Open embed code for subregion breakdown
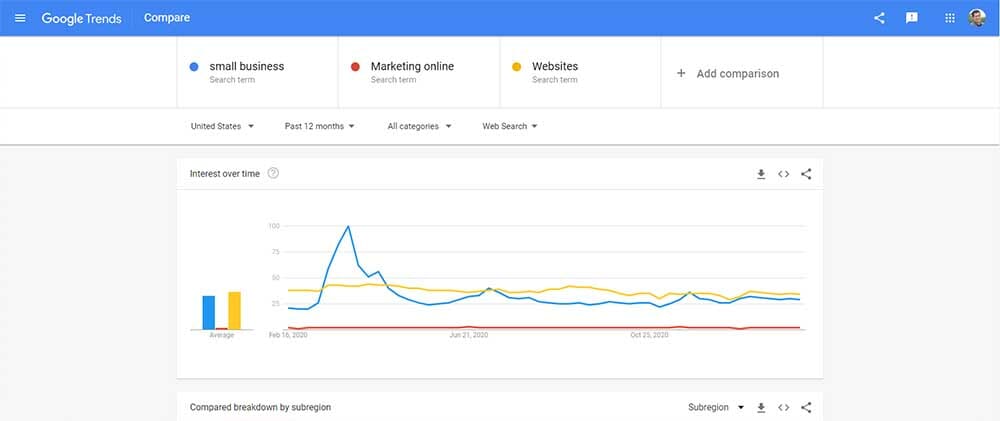Image resolution: width=1000 pixels, height=421 pixels. [x=784, y=407]
